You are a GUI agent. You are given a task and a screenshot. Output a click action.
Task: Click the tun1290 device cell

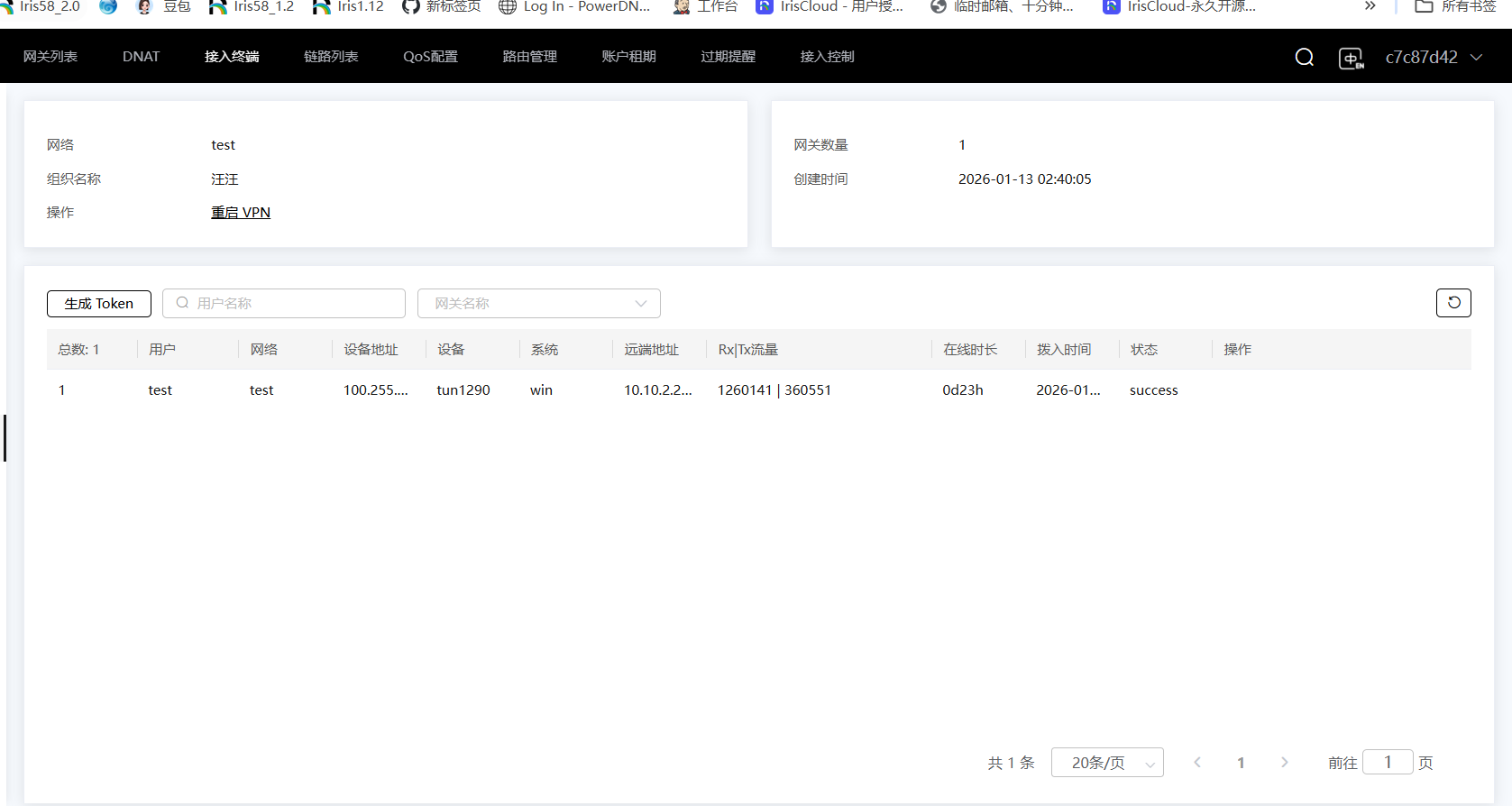click(463, 390)
